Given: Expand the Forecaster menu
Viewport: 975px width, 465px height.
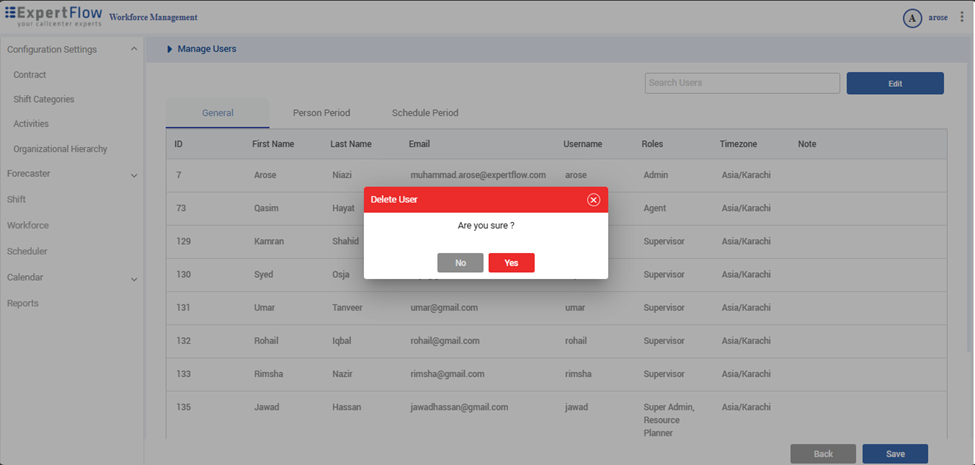Looking at the screenshot, I should [134, 175].
